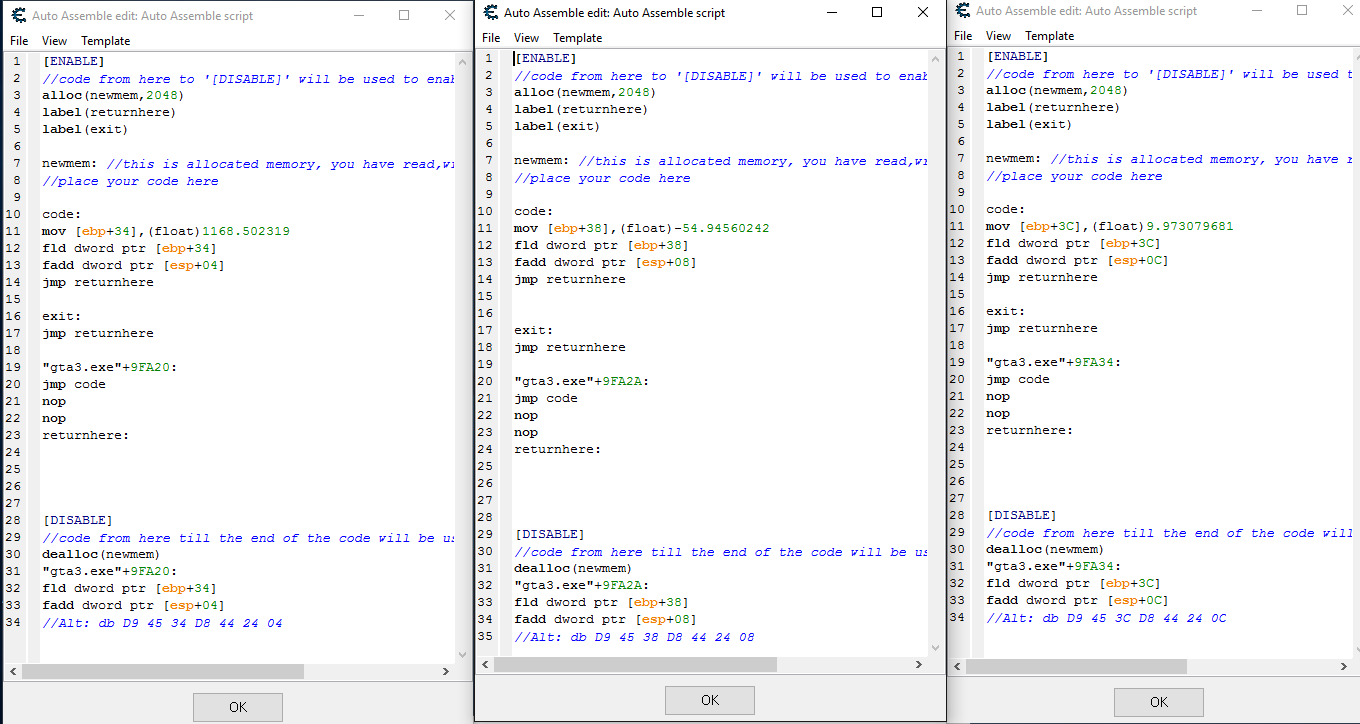Viewport: 1360px width, 724px height.
Task: Click the Cheat Engine icon in the middle window title bar
Action: tap(490, 12)
